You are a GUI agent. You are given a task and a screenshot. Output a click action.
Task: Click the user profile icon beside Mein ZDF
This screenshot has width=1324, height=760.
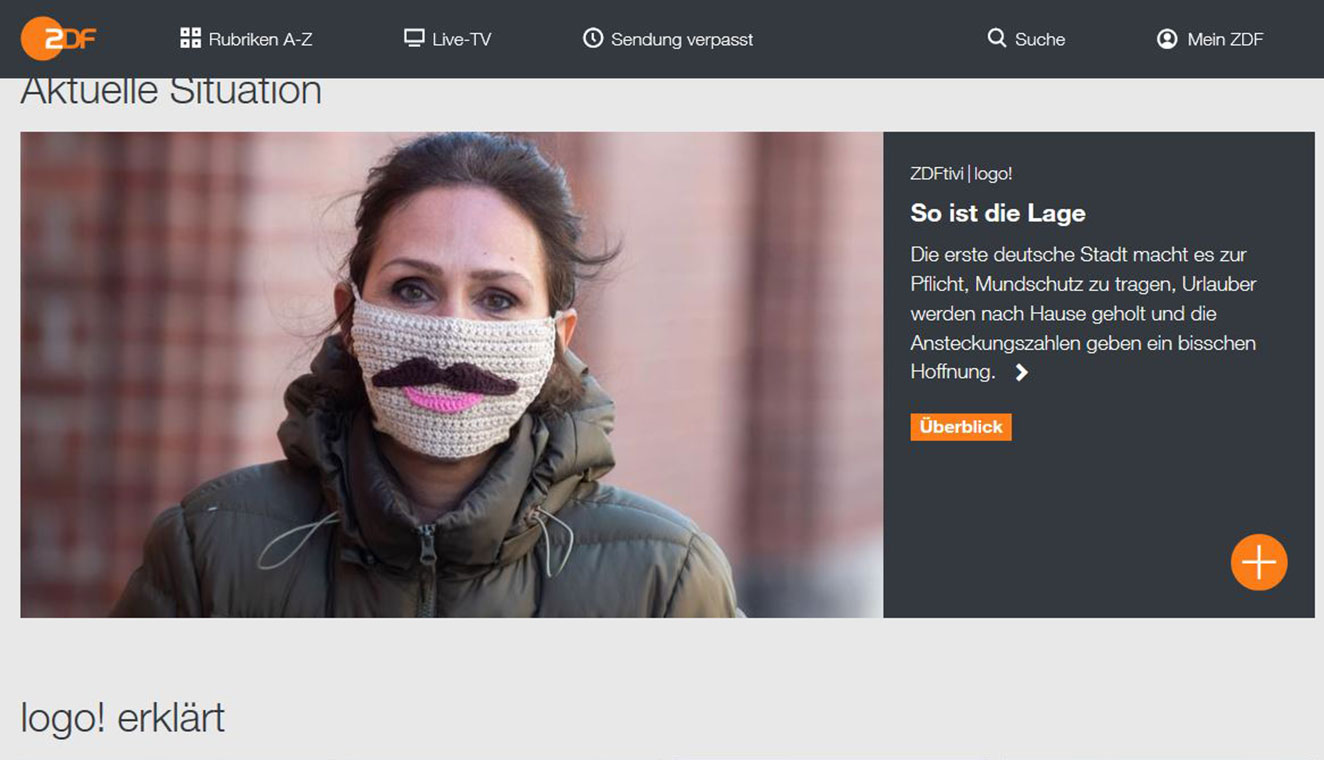click(1167, 39)
